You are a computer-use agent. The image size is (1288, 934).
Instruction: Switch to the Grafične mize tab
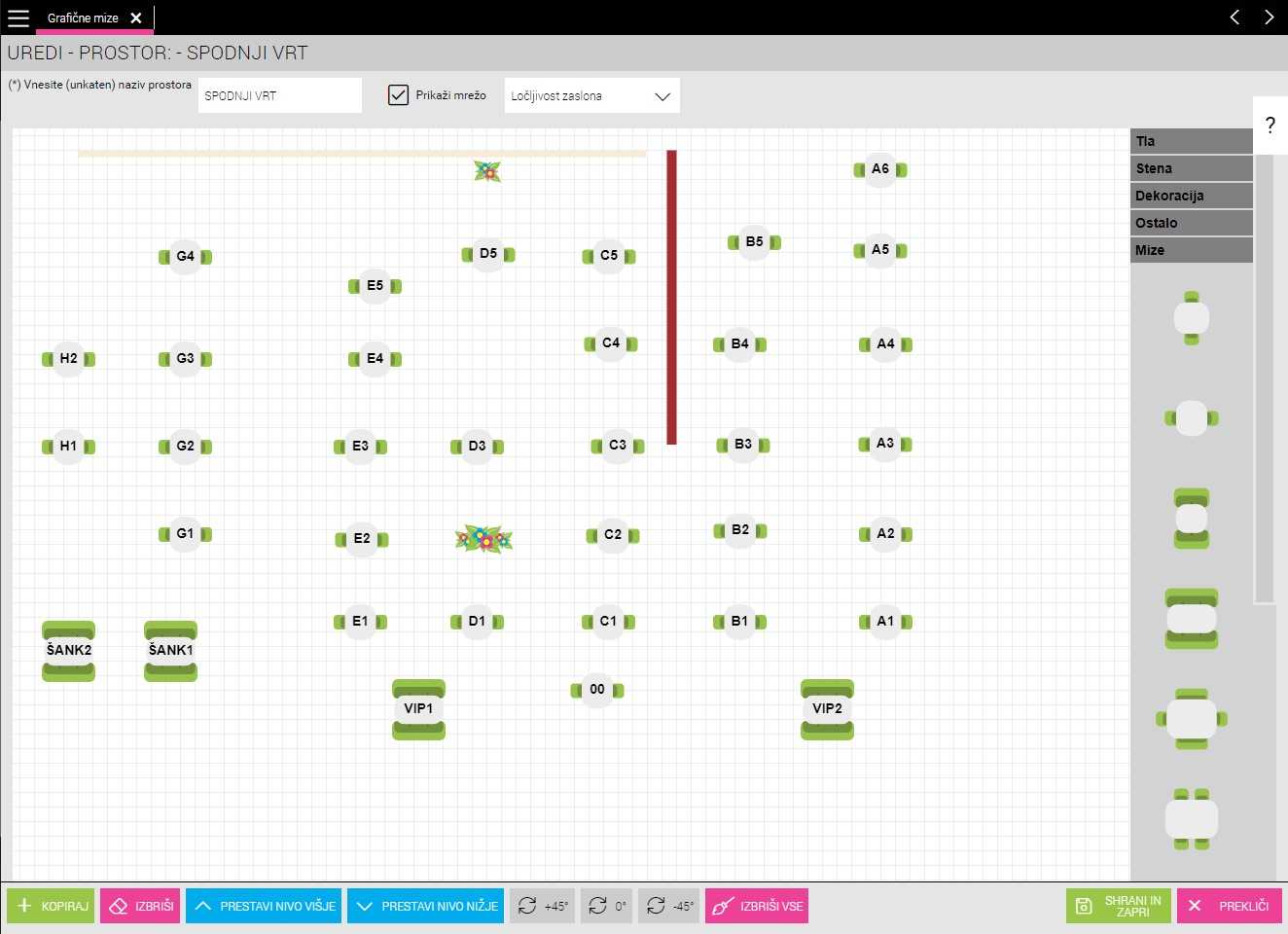pos(83,18)
